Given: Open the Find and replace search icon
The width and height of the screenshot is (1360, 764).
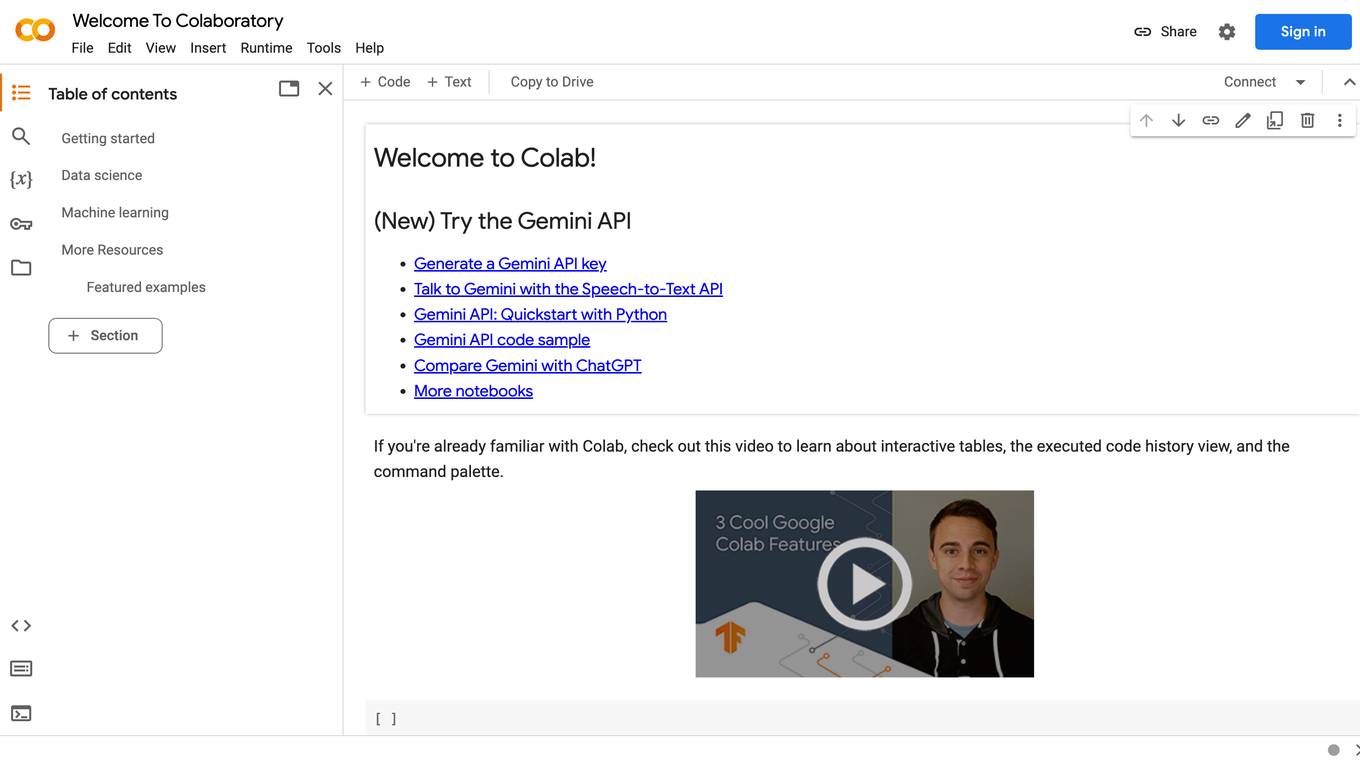Looking at the screenshot, I should (21, 136).
